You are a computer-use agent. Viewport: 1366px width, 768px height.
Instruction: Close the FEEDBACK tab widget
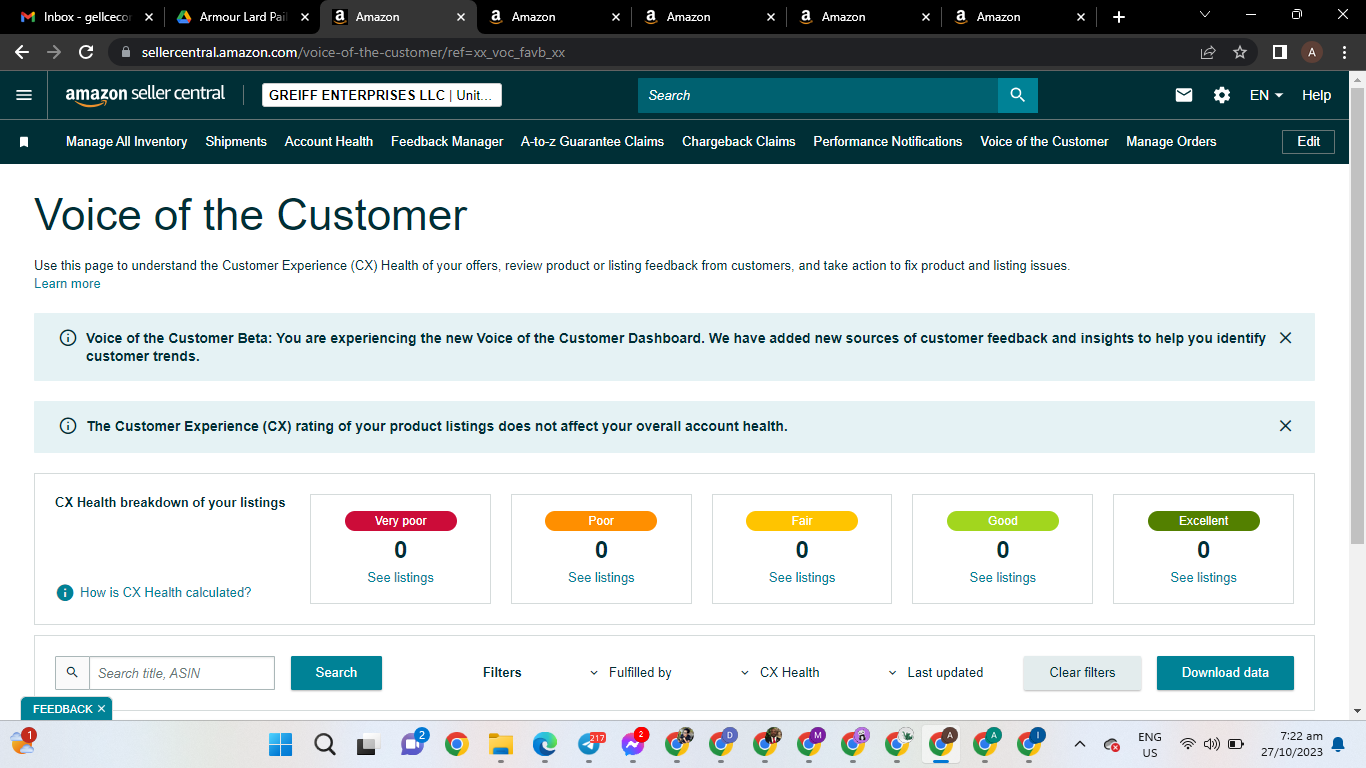(x=101, y=709)
